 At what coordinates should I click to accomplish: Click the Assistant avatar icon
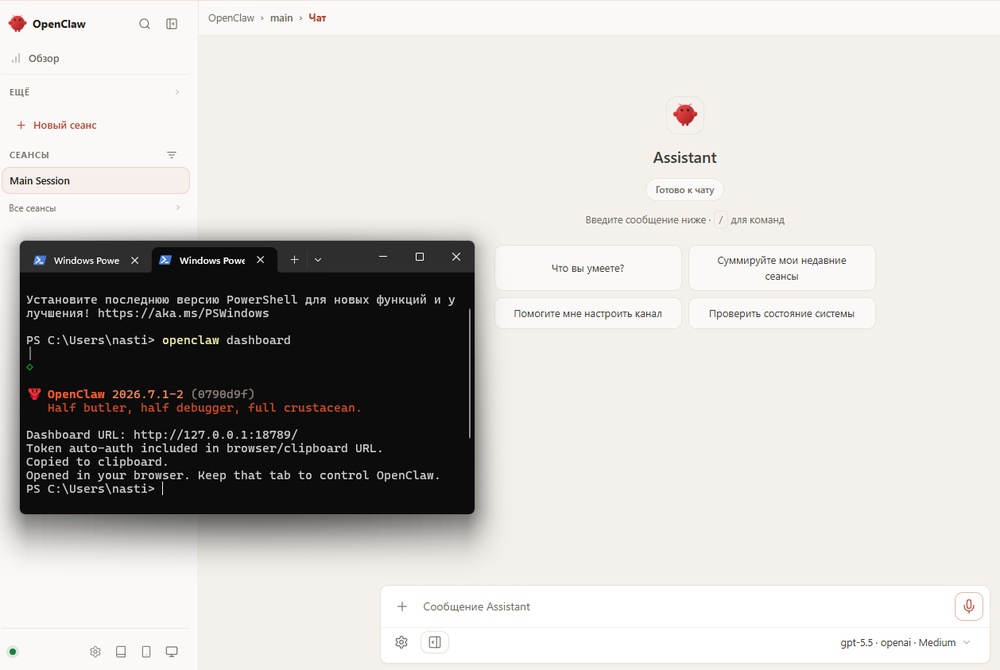[x=685, y=115]
